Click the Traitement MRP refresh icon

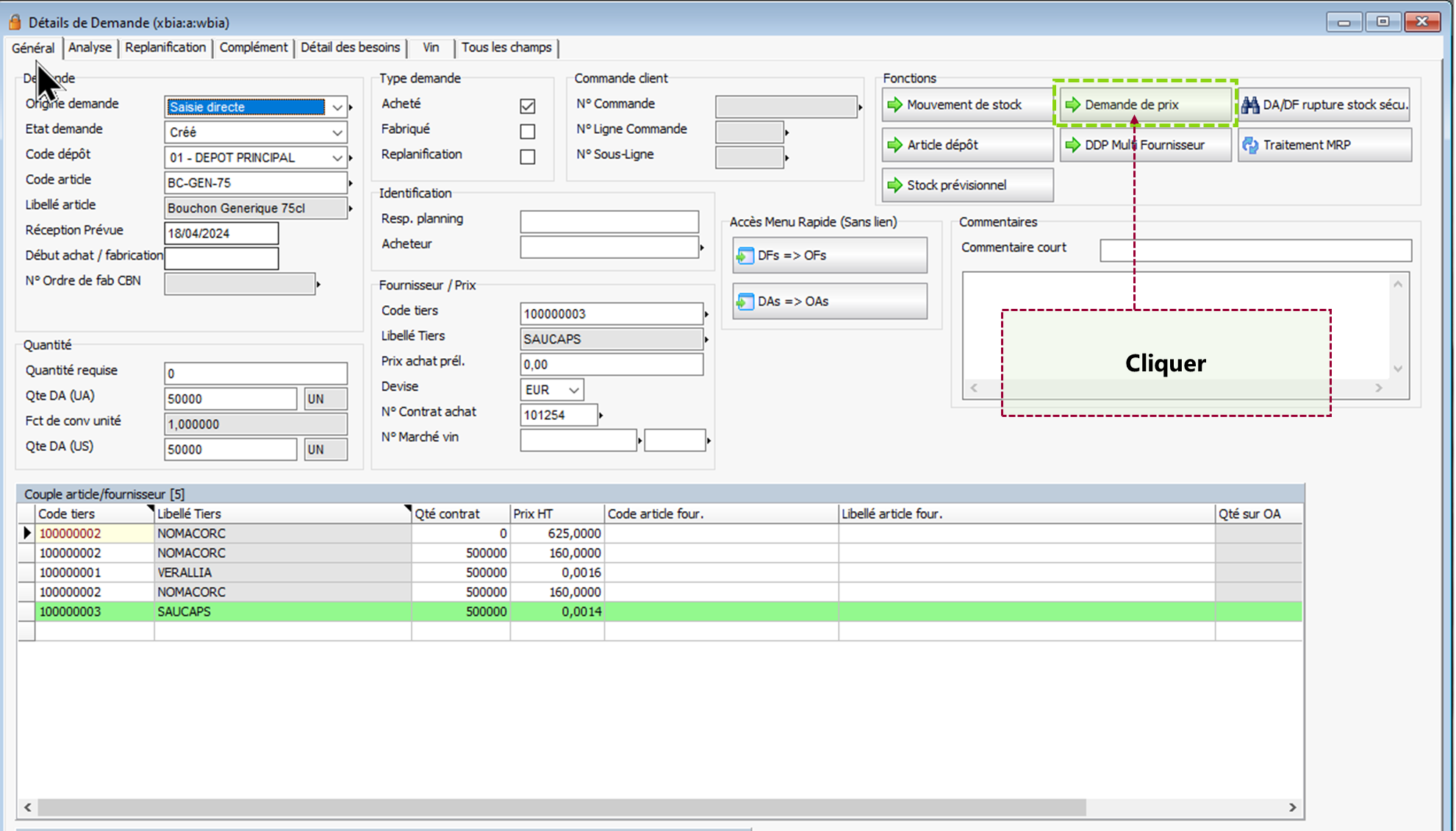click(1250, 145)
